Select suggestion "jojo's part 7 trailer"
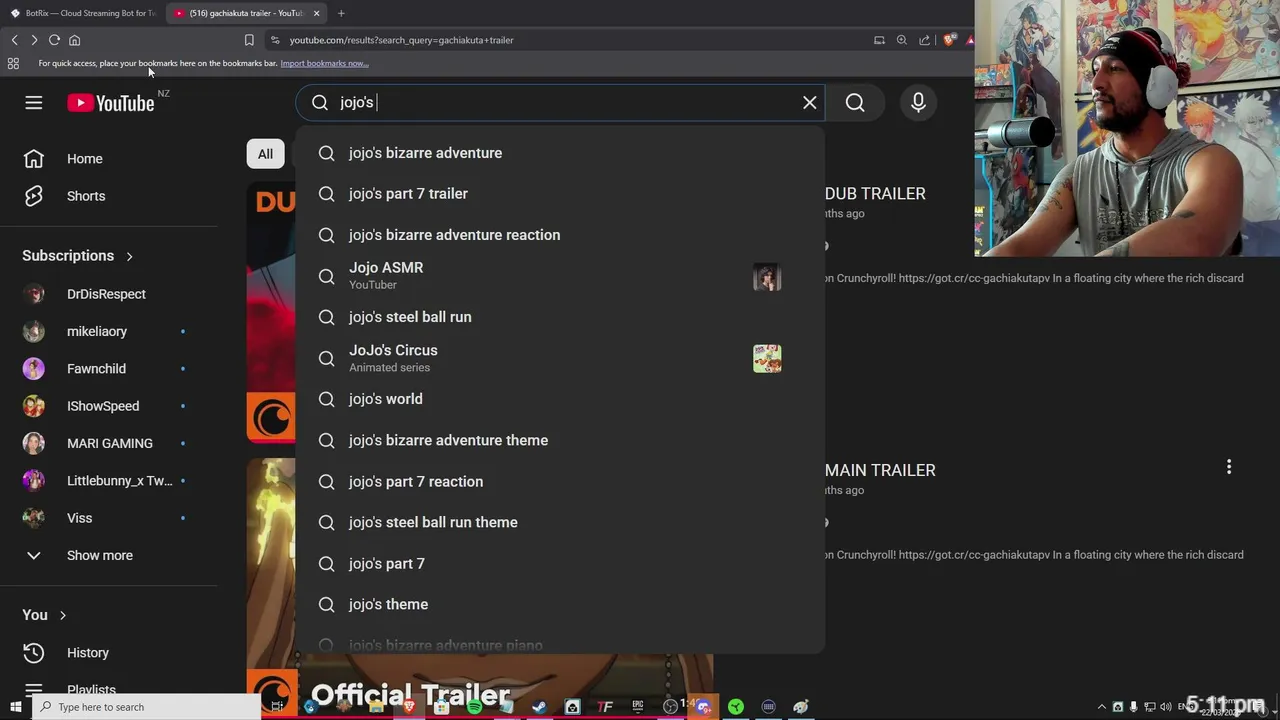 (560, 194)
